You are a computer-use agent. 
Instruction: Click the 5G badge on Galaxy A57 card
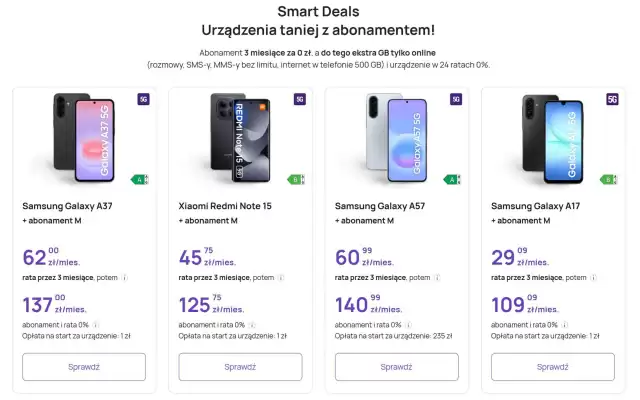pyautogui.click(x=456, y=100)
